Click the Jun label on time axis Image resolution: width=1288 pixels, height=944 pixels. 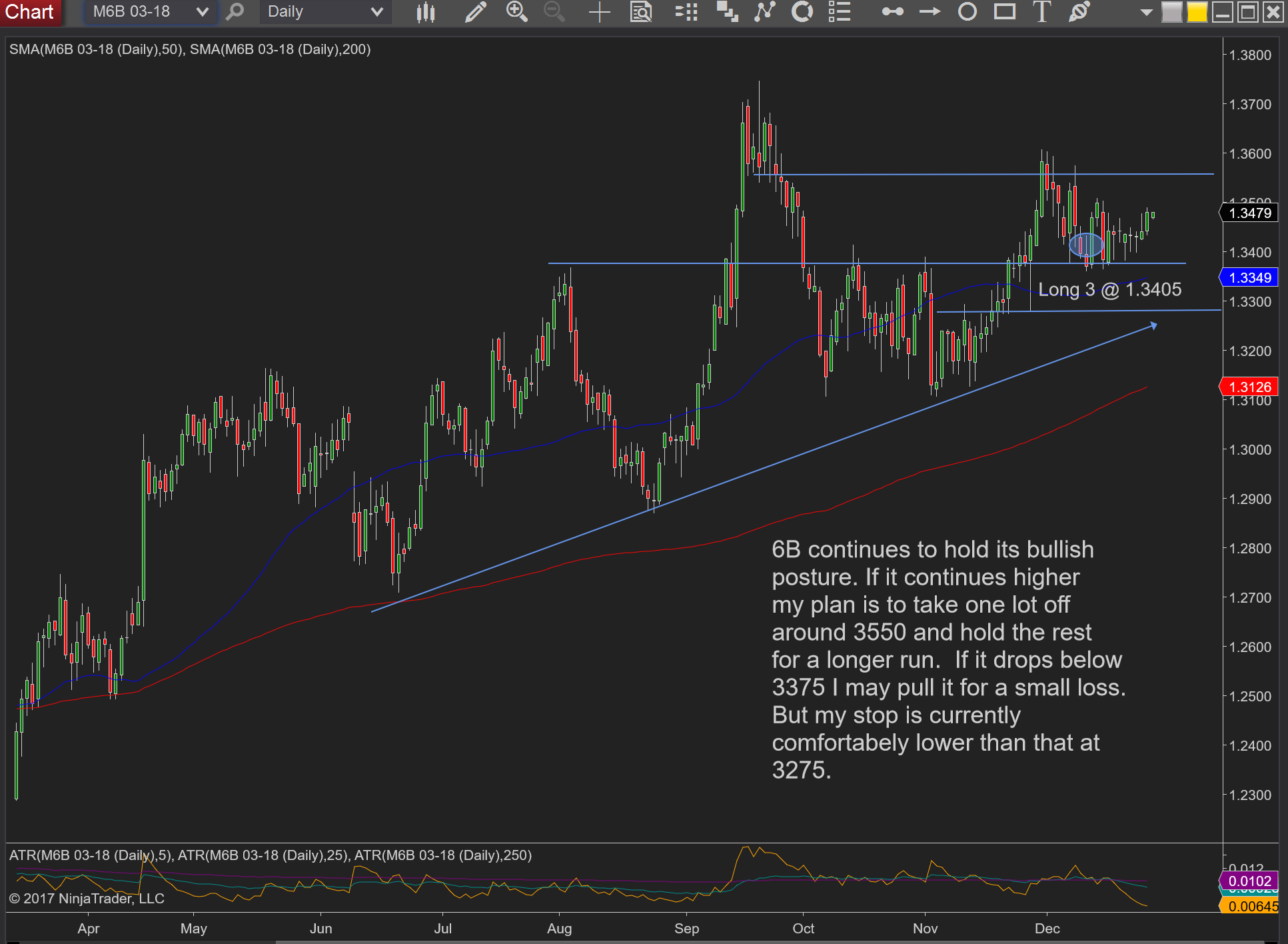point(321,929)
